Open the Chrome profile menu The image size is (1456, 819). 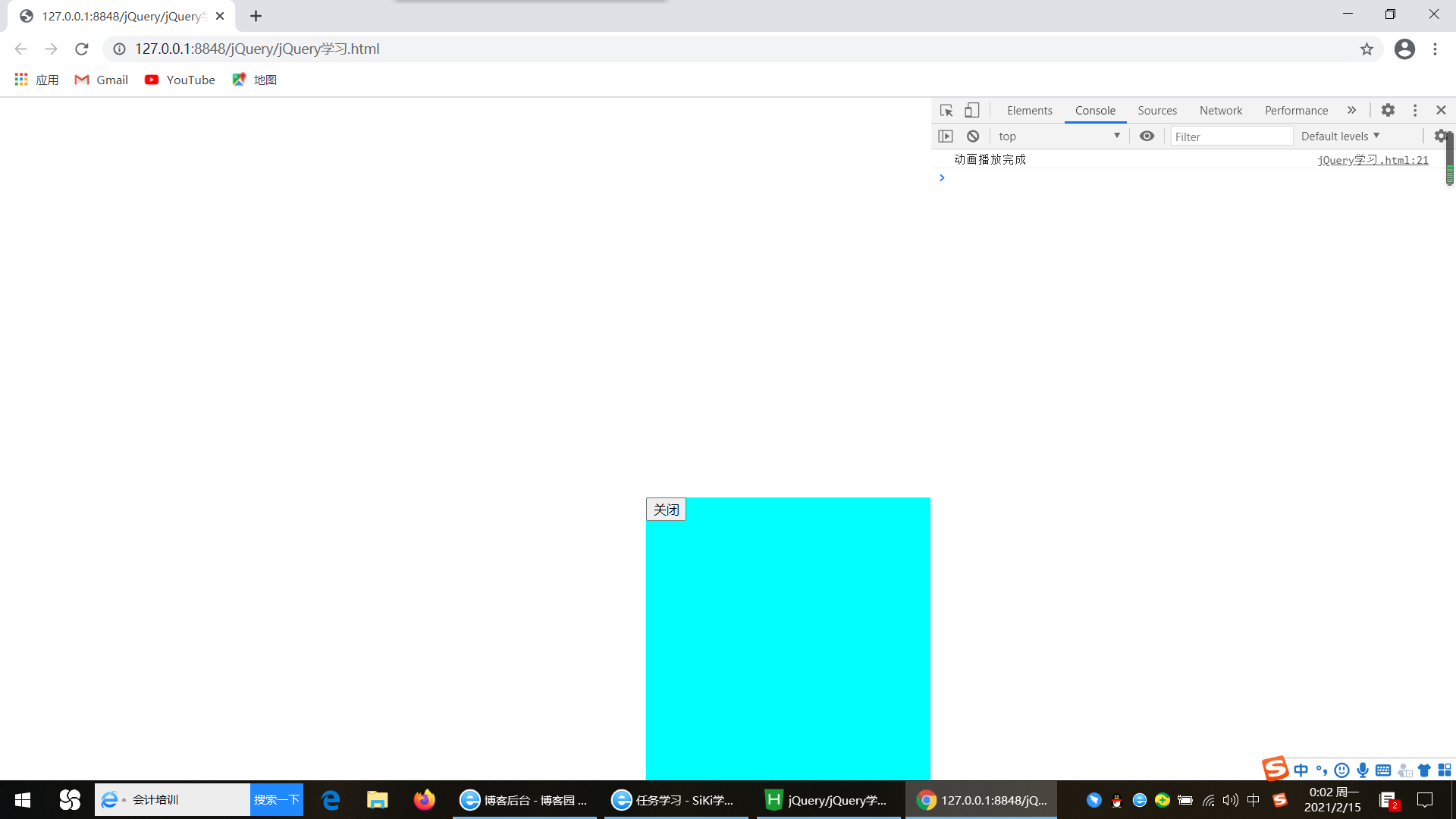tap(1404, 49)
